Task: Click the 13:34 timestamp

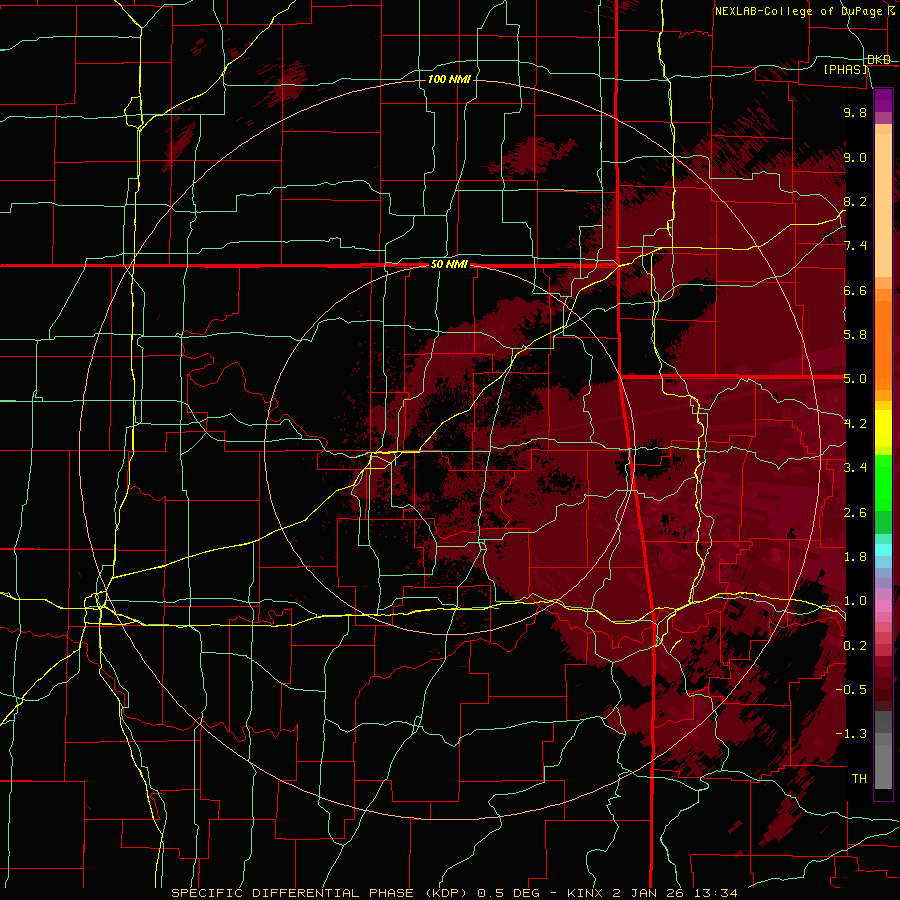Action: [715, 893]
